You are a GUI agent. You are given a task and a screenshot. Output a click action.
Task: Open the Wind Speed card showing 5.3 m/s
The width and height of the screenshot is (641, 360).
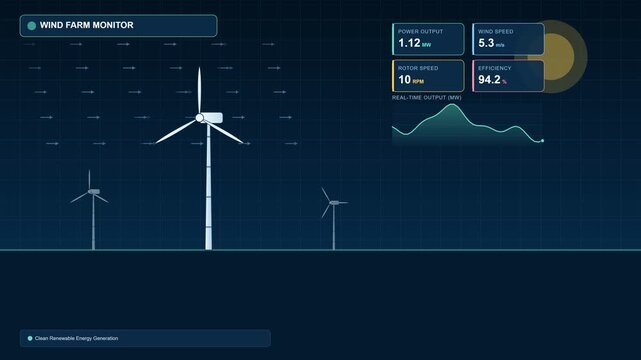(x=508, y=39)
